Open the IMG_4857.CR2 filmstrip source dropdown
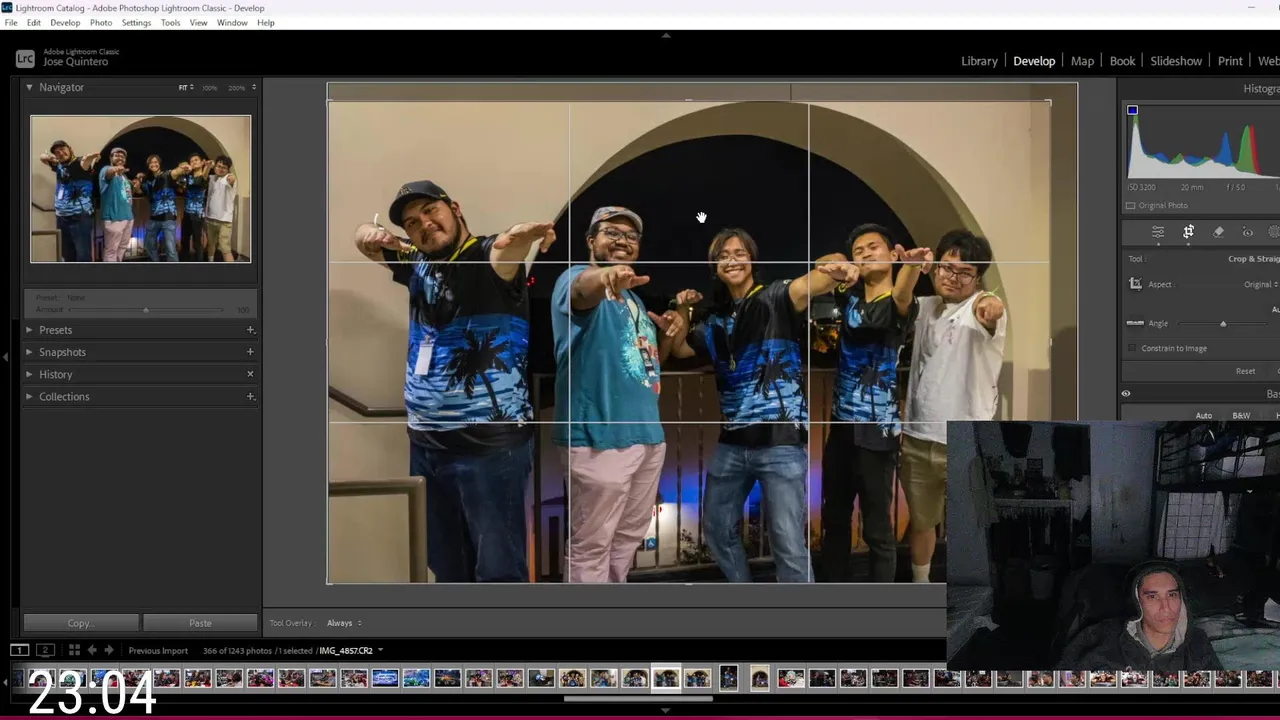1280x720 pixels. [350, 650]
